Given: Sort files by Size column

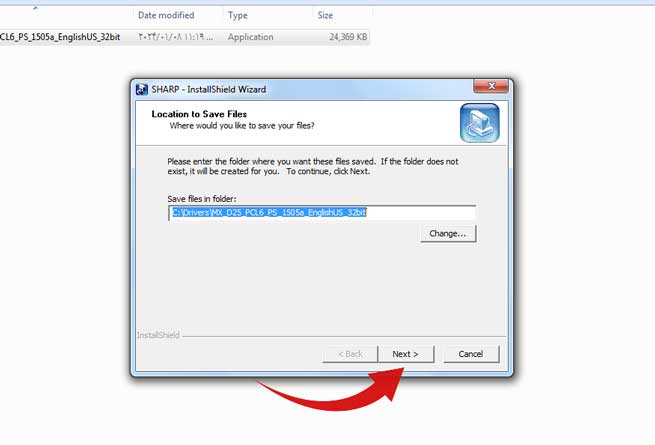Looking at the screenshot, I should (x=325, y=15).
